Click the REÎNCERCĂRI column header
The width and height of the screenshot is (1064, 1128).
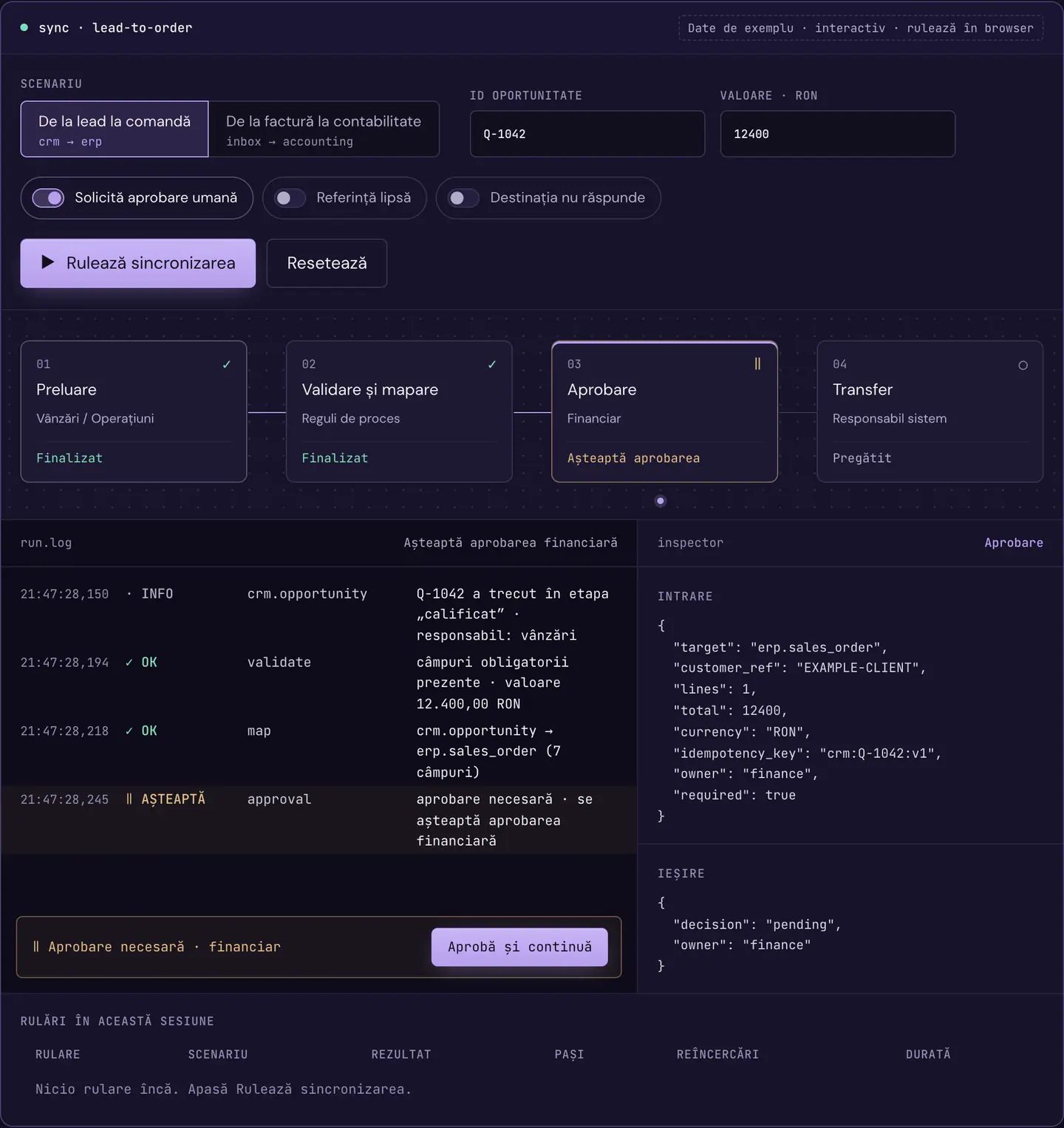[x=718, y=1054]
